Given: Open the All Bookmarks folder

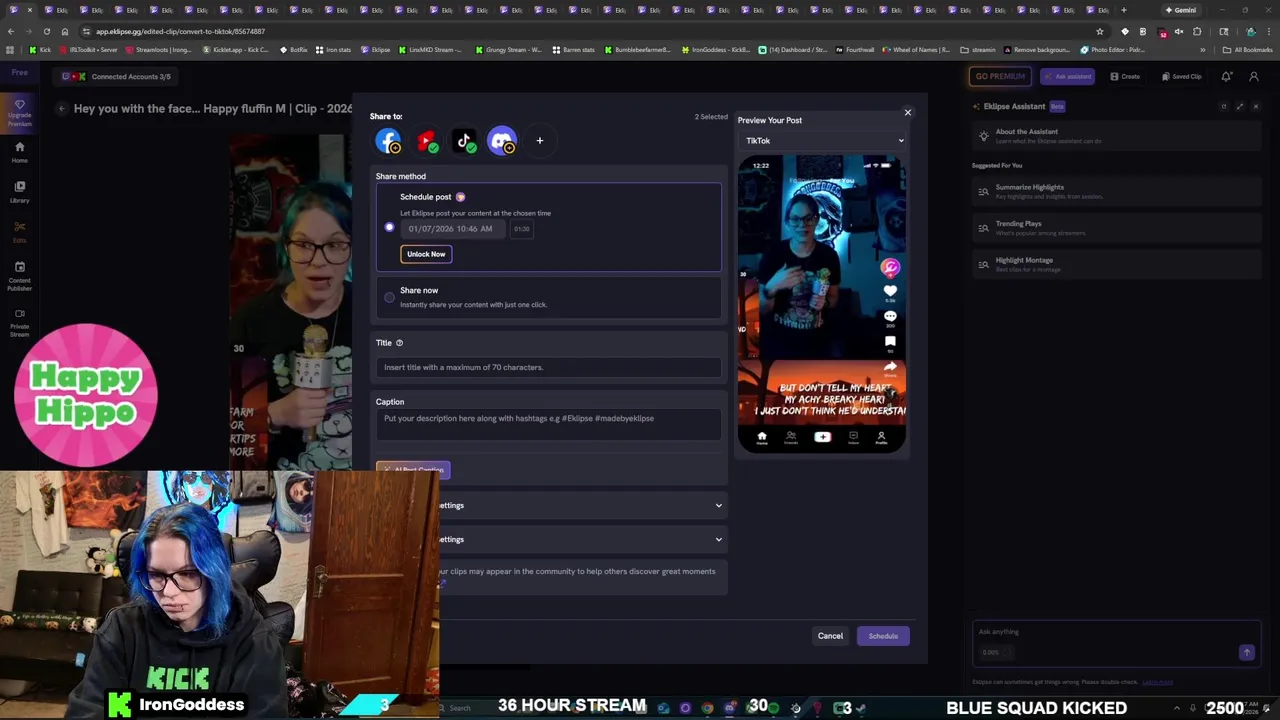Looking at the screenshot, I should click(1248, 49).
